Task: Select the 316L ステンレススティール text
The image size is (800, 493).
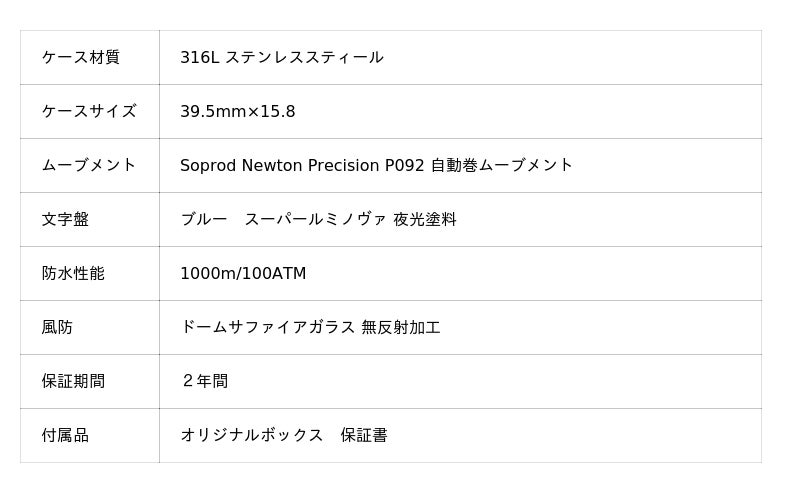Action: pos(282,58)
